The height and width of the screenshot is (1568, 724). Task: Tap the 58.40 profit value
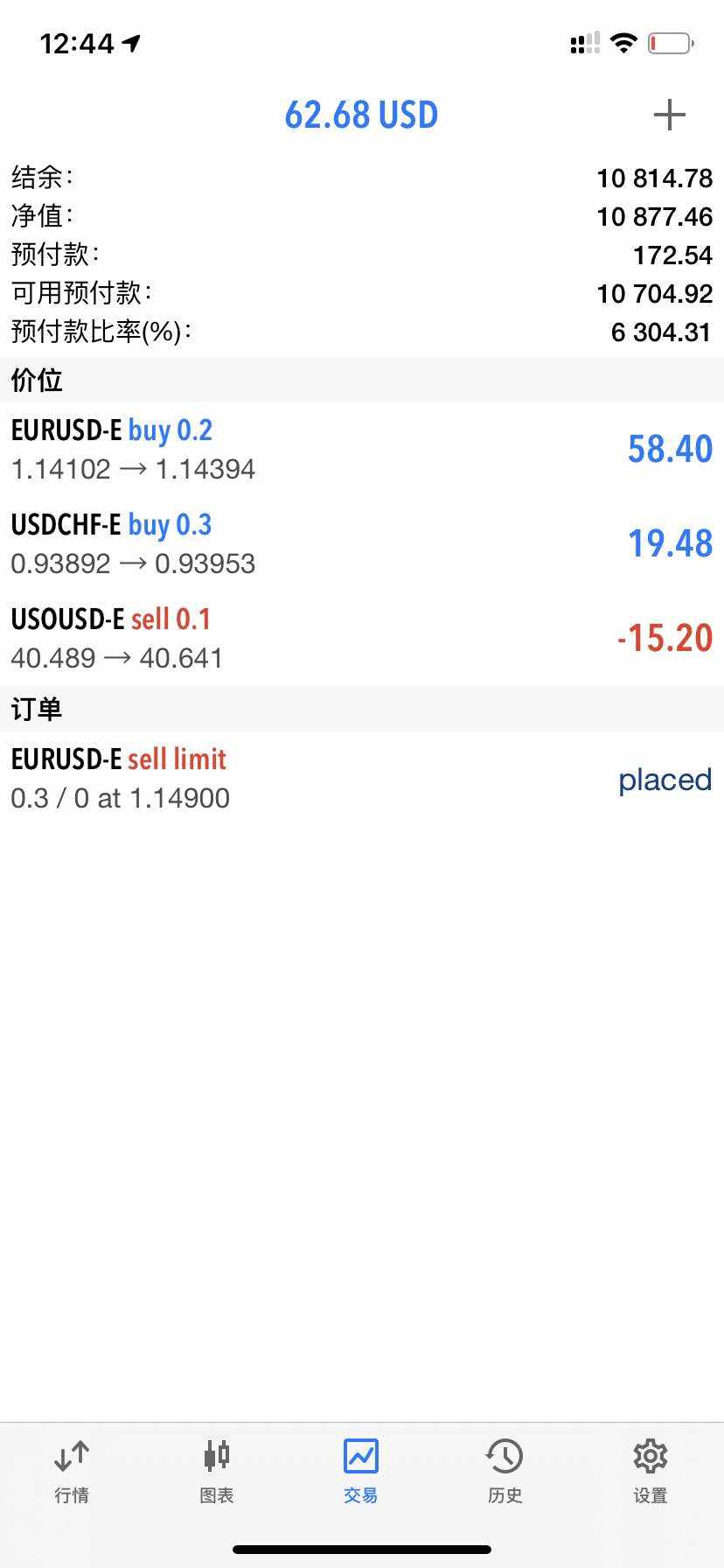point(670,449)
